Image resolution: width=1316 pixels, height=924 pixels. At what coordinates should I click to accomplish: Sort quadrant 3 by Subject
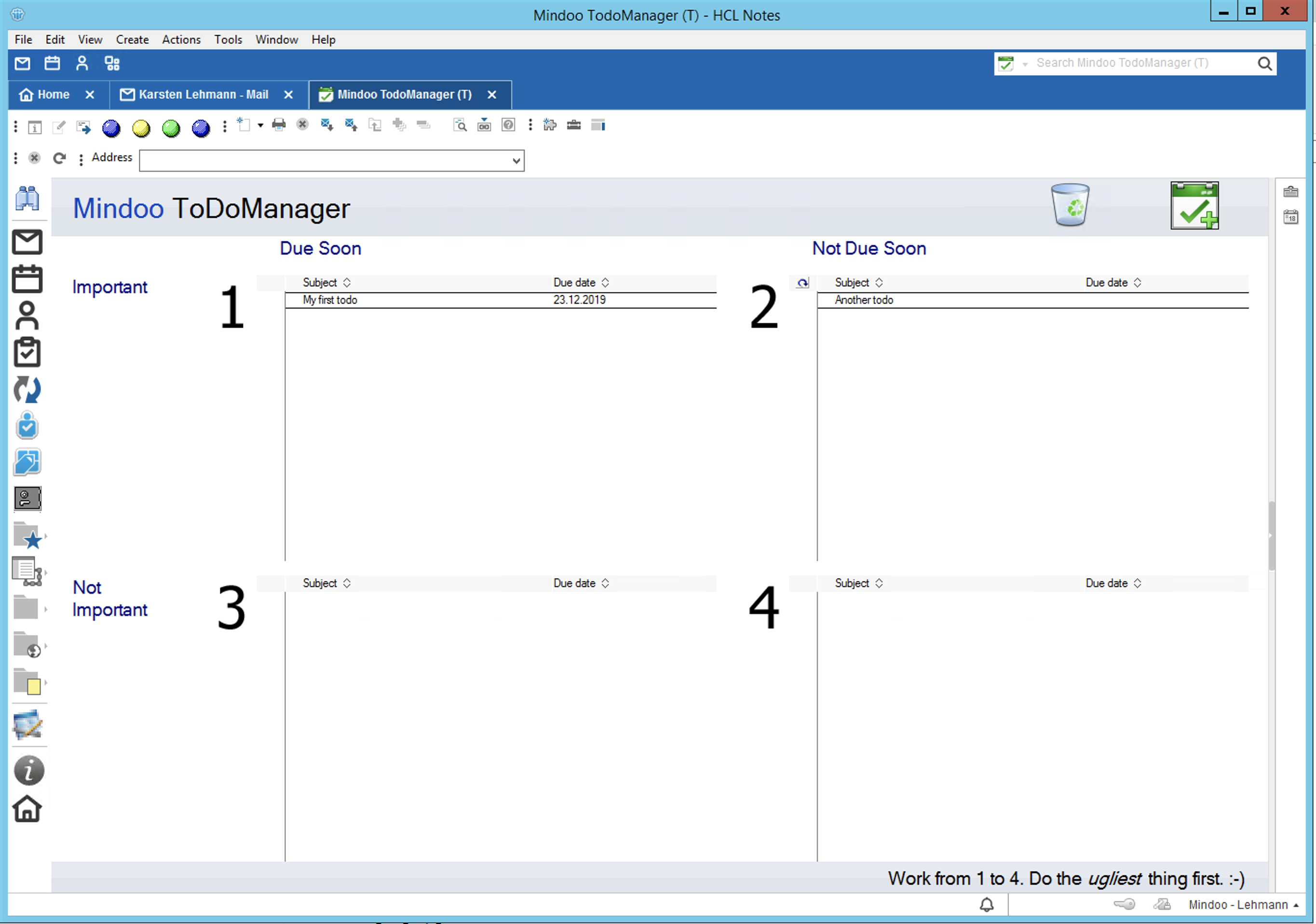(326, 583)
